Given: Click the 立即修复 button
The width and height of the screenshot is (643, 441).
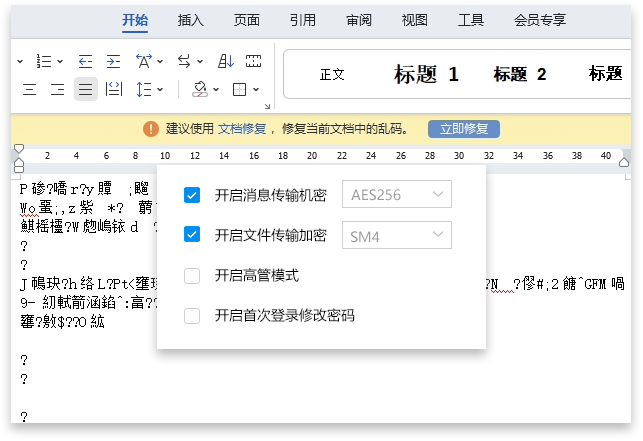Looking at the screenshot, I should coord(464,129).
